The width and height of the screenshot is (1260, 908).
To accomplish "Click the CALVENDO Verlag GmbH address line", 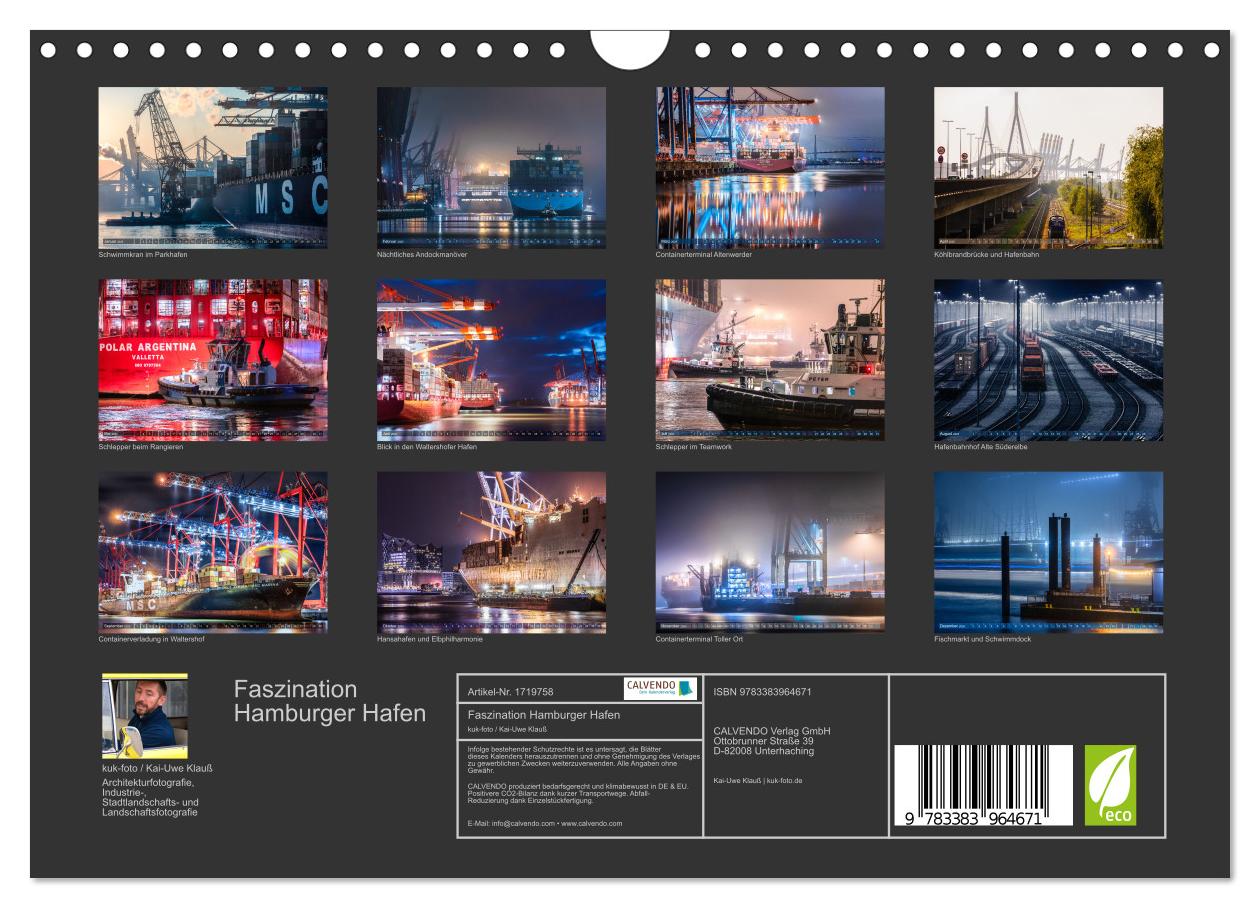I will tap(772, 731).
